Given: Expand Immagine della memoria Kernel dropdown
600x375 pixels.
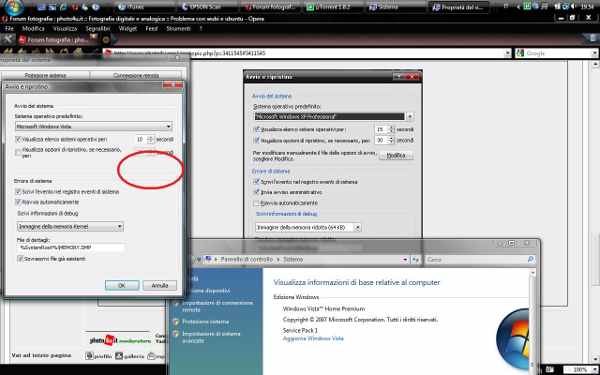Looking at the screenshot, I should click(120, 227).
